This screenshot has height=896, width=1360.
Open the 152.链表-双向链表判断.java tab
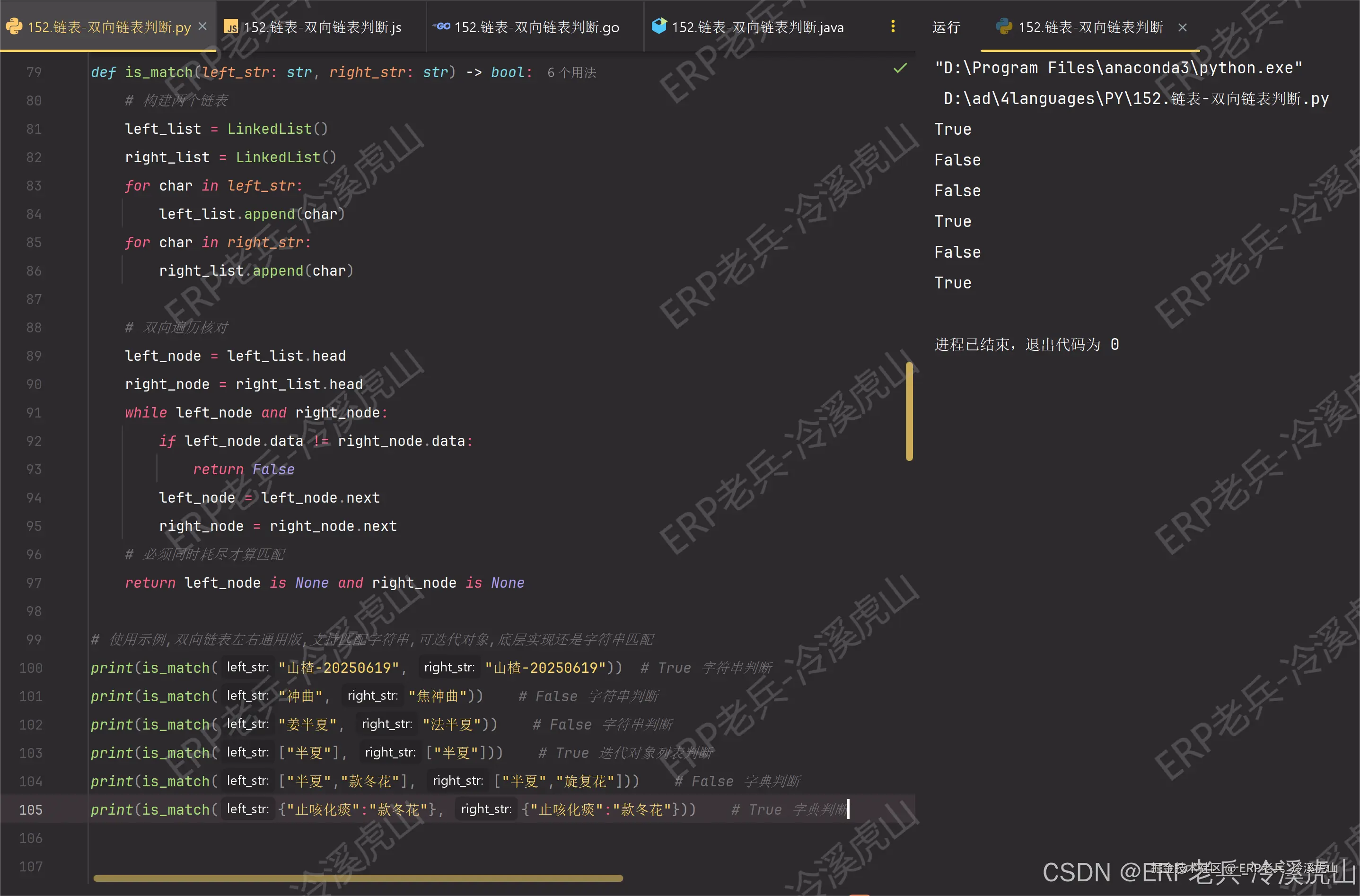coord(757,27)
